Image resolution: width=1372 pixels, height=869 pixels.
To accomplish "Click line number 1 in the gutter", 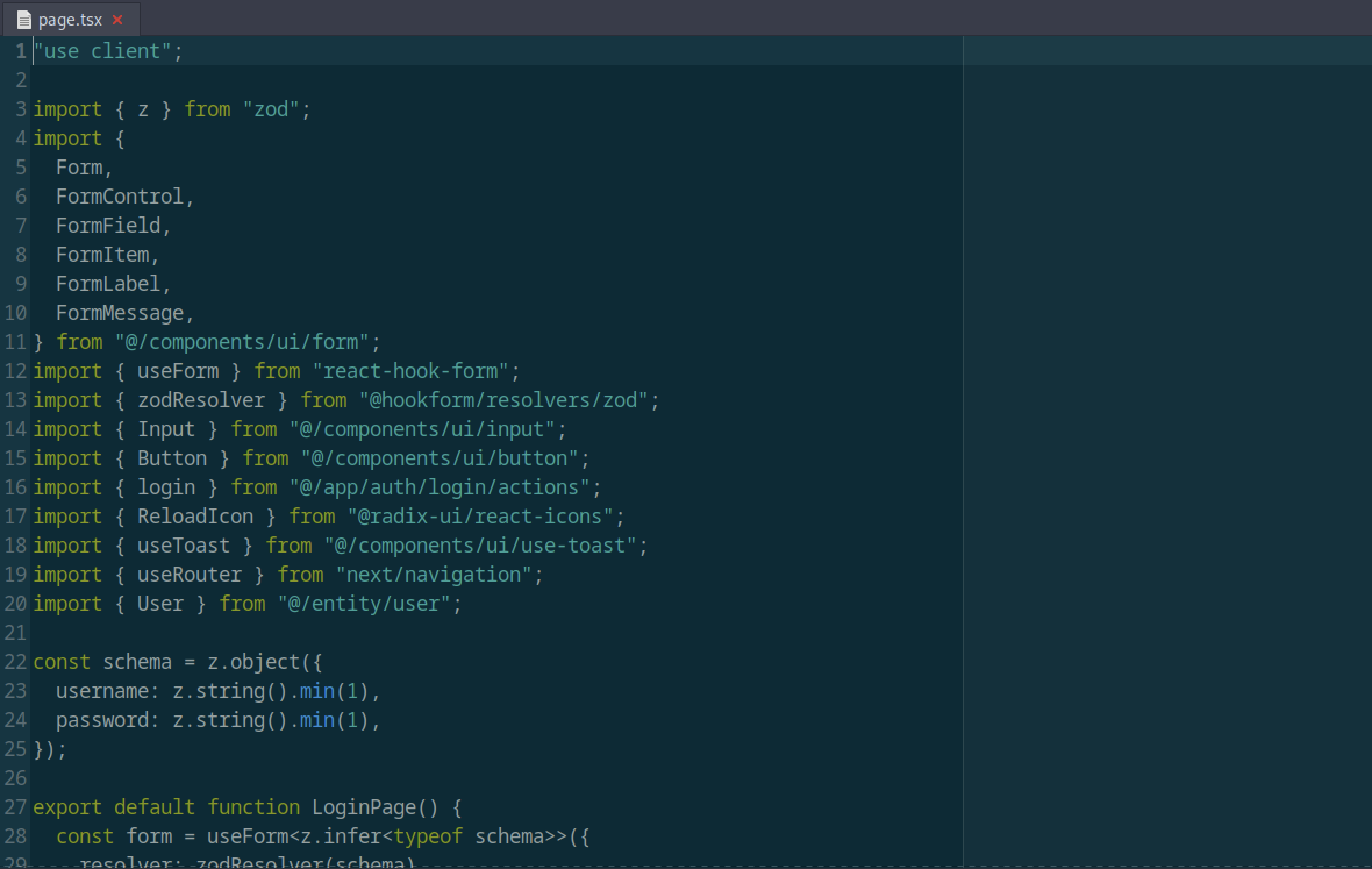I will (21, 51).
